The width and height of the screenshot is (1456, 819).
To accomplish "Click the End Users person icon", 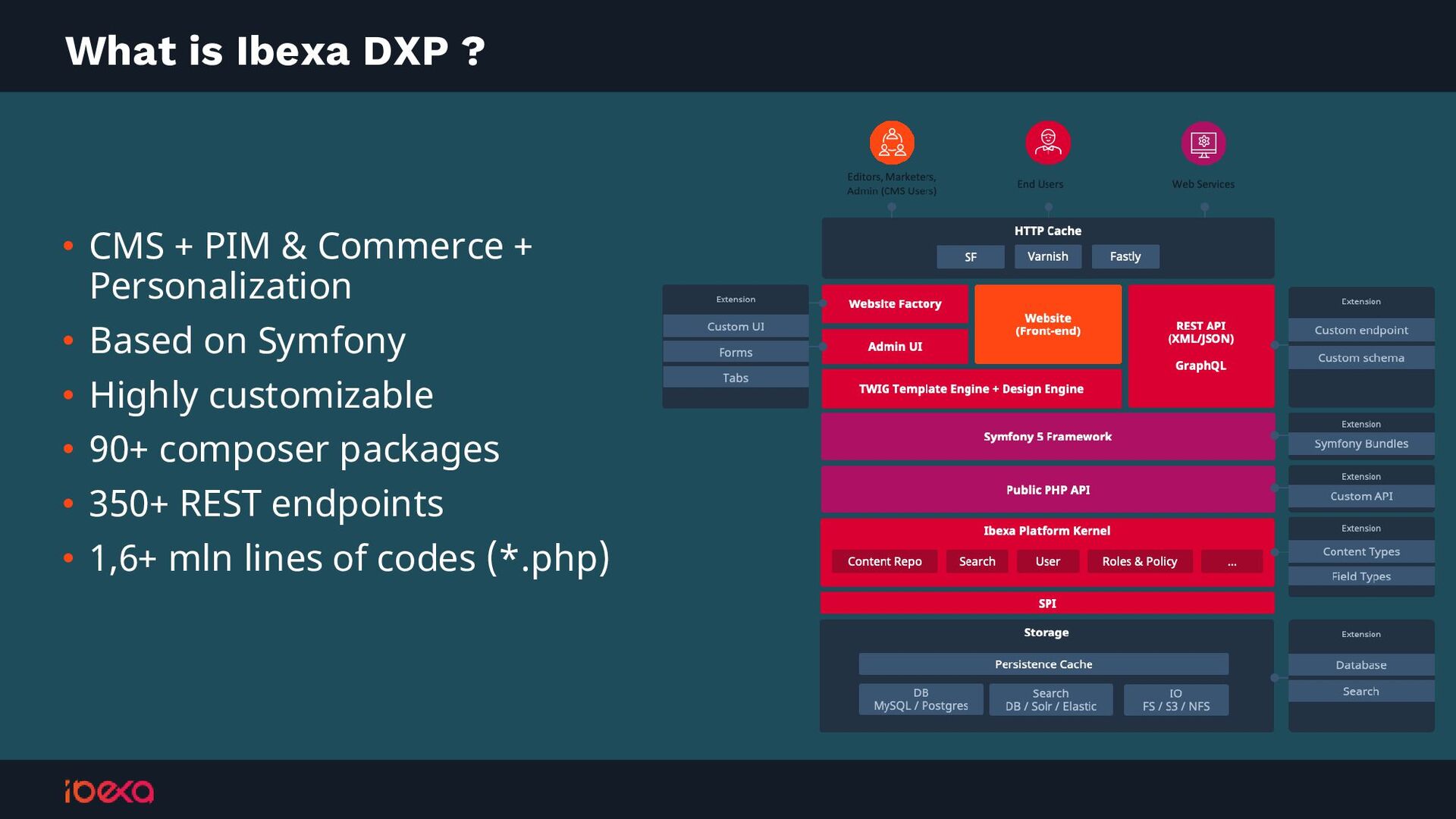I will click(x=1048, y=143).
